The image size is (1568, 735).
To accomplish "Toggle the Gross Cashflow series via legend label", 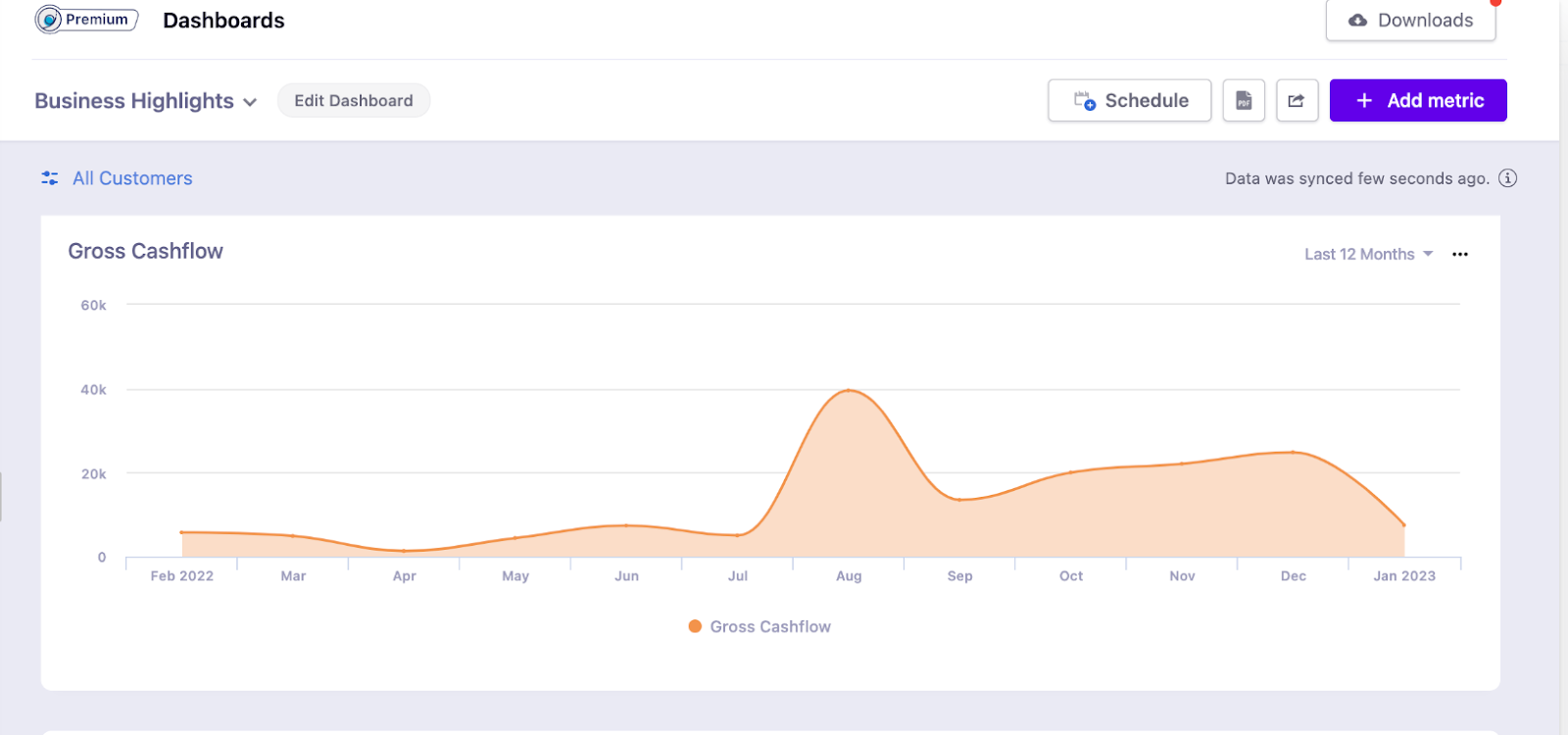I will pyautogui.click(x=770, y=627).
